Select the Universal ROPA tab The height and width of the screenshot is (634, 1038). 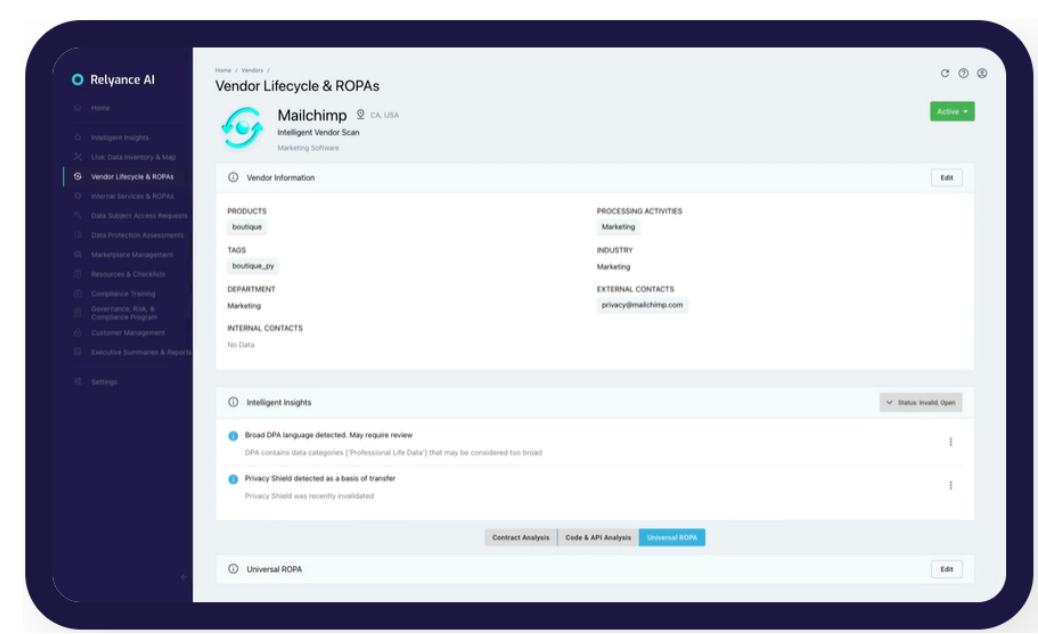pos(672,538)
